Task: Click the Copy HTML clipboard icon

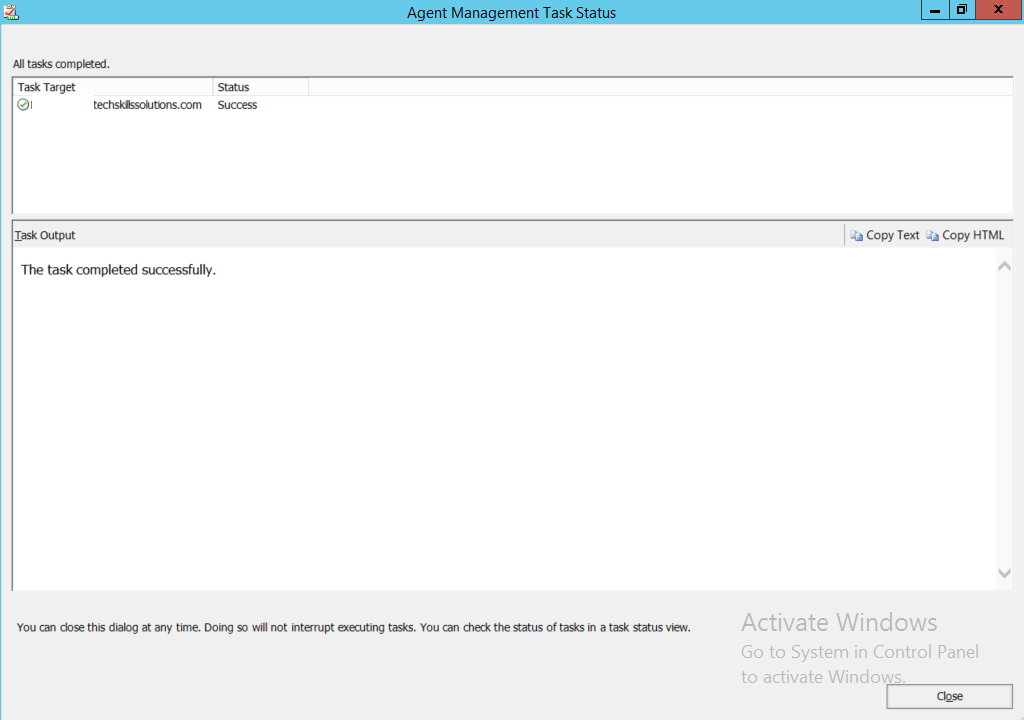Action: [x=932, y=235]
